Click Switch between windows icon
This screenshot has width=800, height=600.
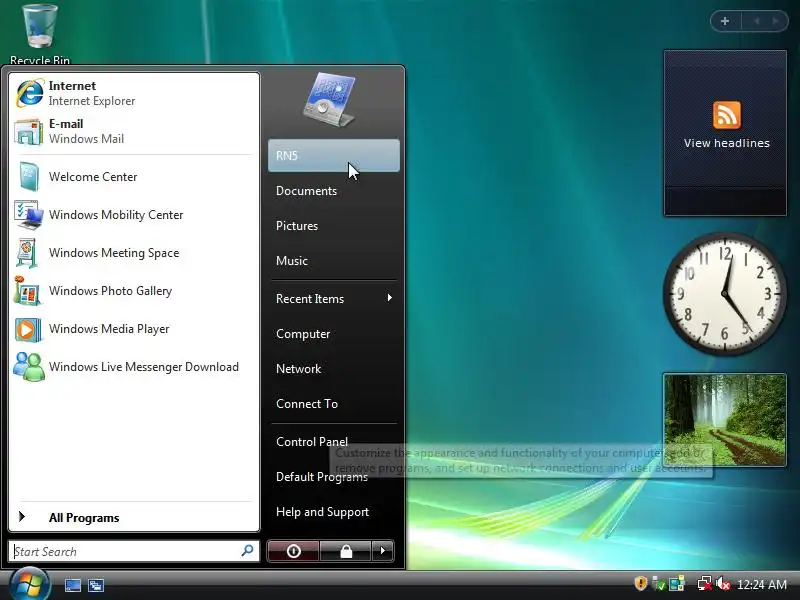tap(95, 585)
